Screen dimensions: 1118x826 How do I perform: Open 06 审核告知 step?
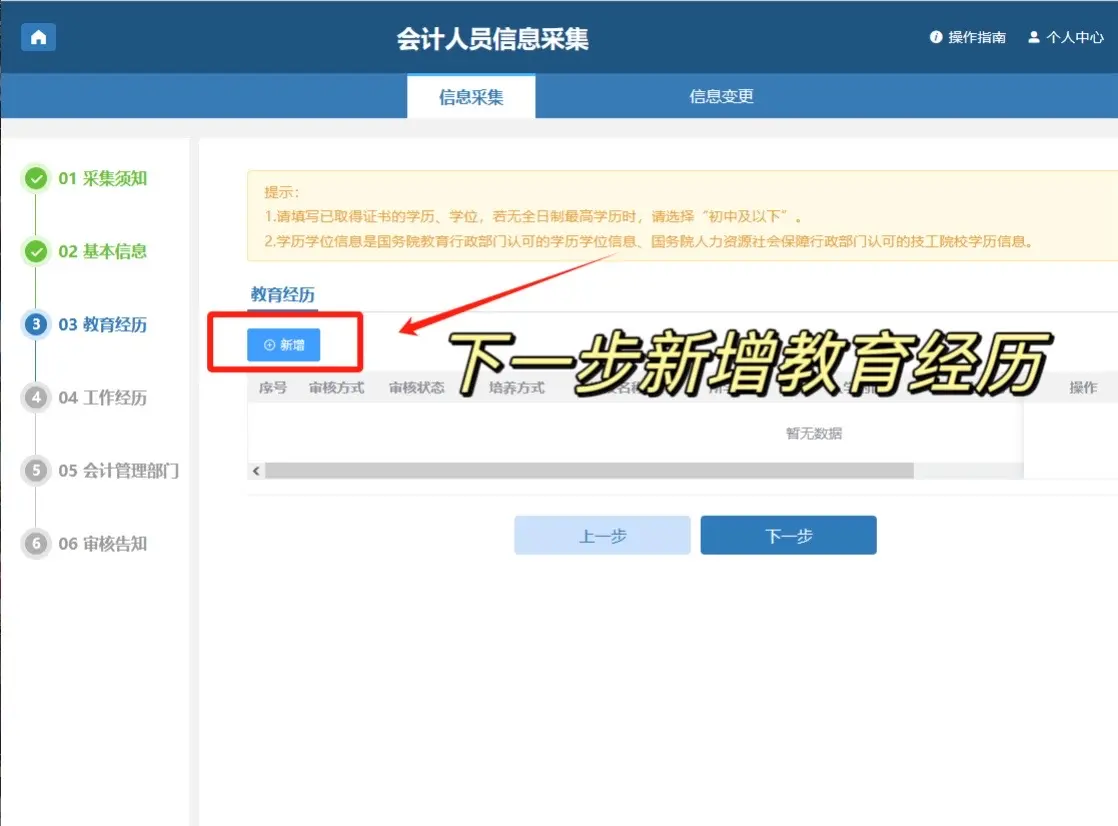[102, 544]
